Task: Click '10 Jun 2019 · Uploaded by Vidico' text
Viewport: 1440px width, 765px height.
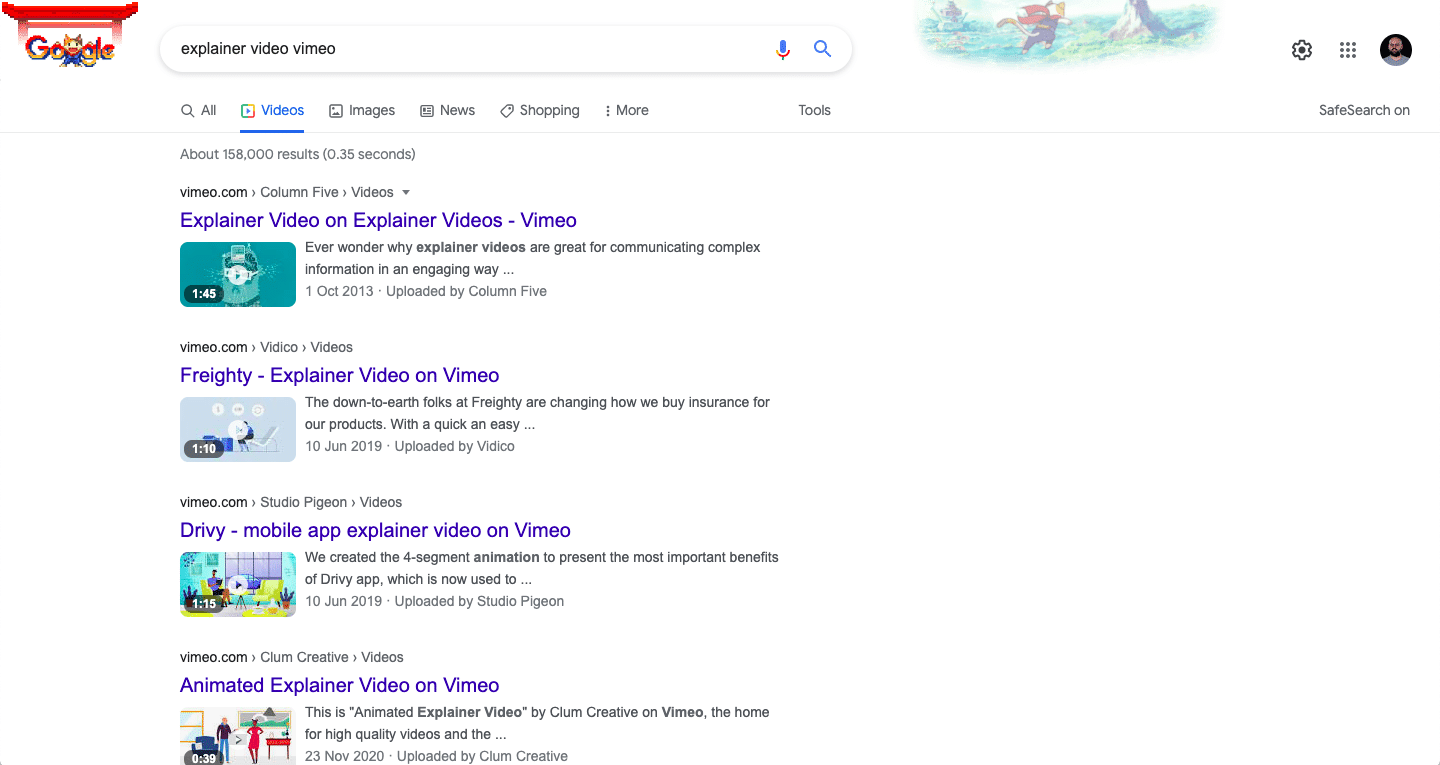Action: [x=410, y=446]
